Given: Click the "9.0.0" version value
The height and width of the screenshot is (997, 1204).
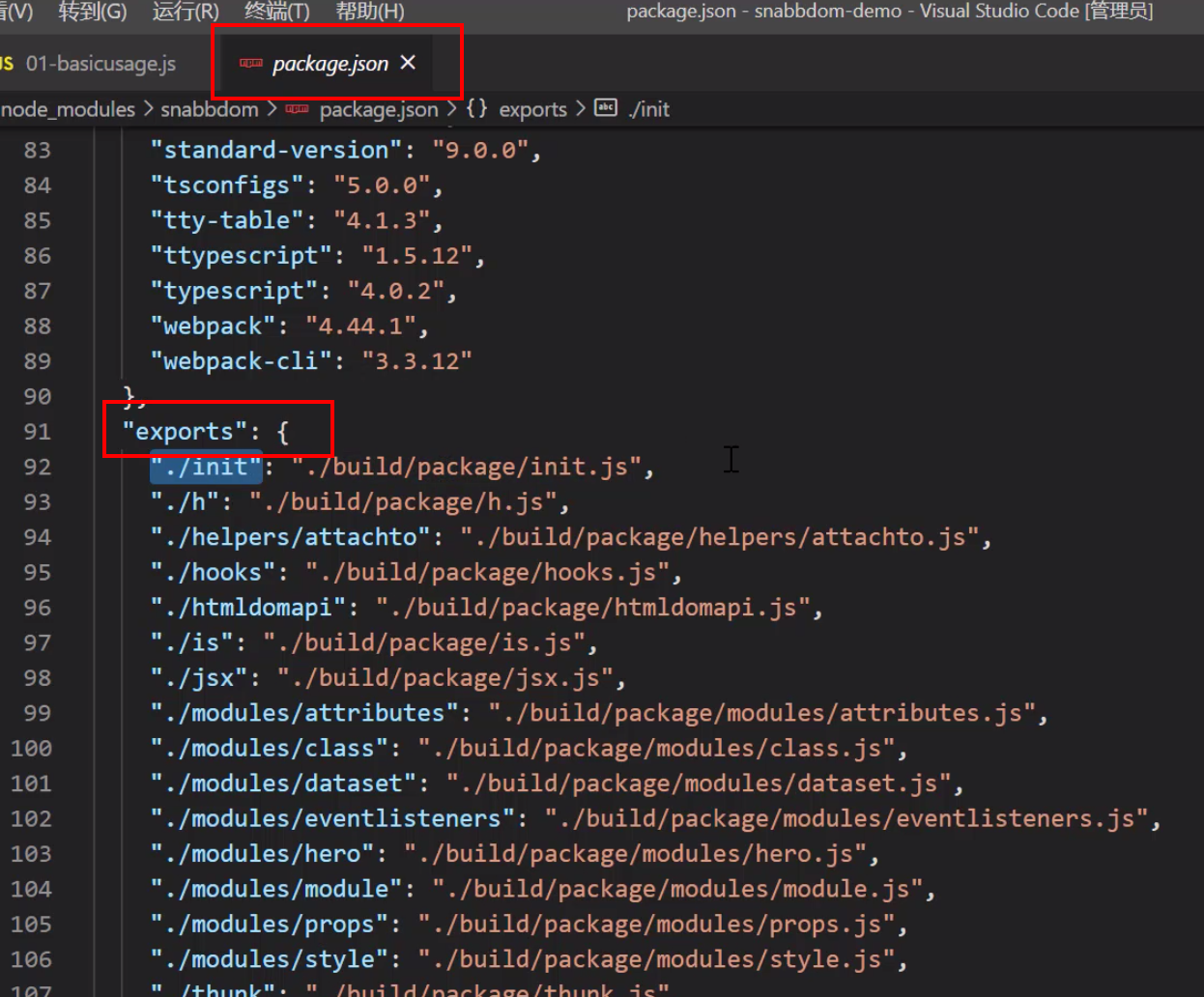Looking at the screenshot, I should (480, 151).
